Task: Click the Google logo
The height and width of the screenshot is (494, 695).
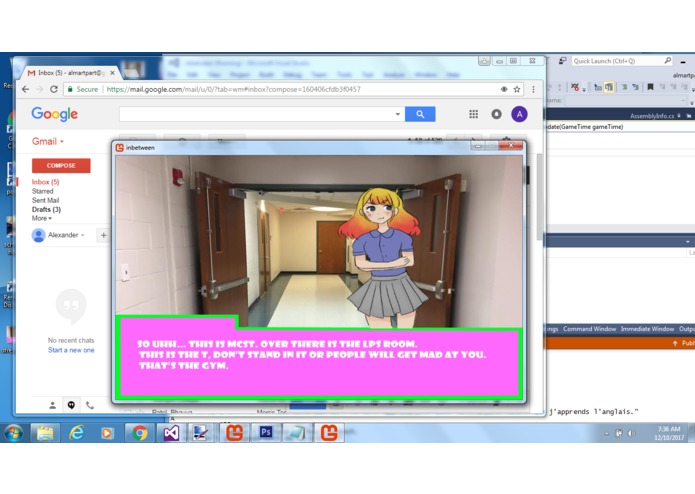Action: pyautogui.click(x=55, y=114)
